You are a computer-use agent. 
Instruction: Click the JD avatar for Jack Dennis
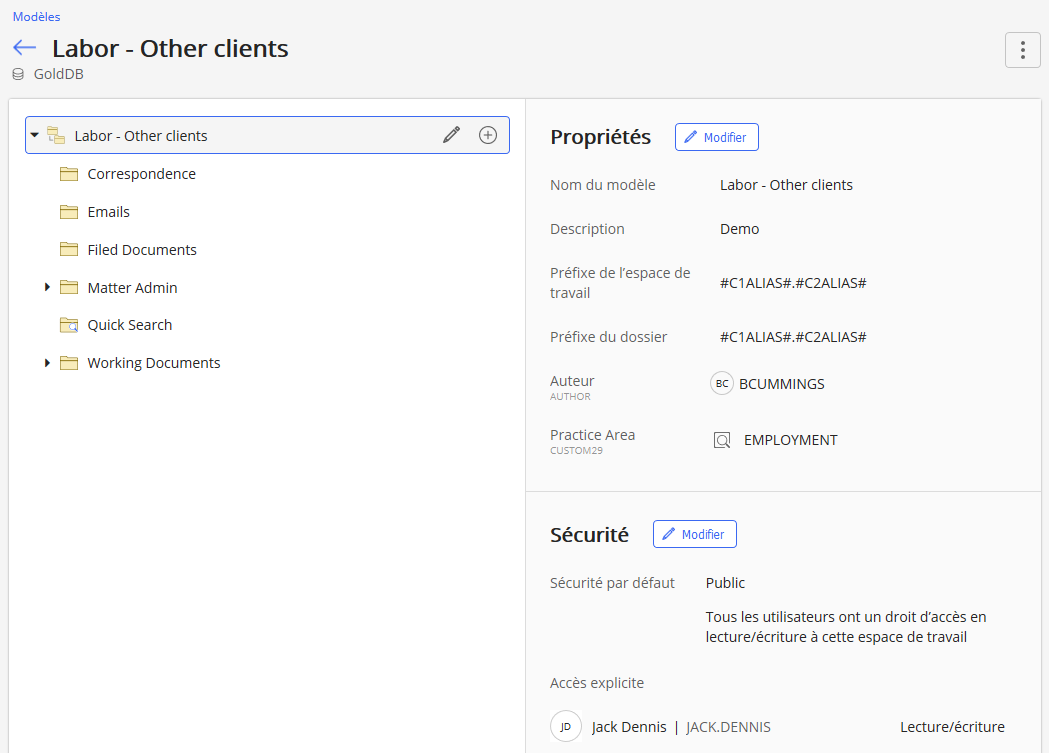click(x=566, y=727)
